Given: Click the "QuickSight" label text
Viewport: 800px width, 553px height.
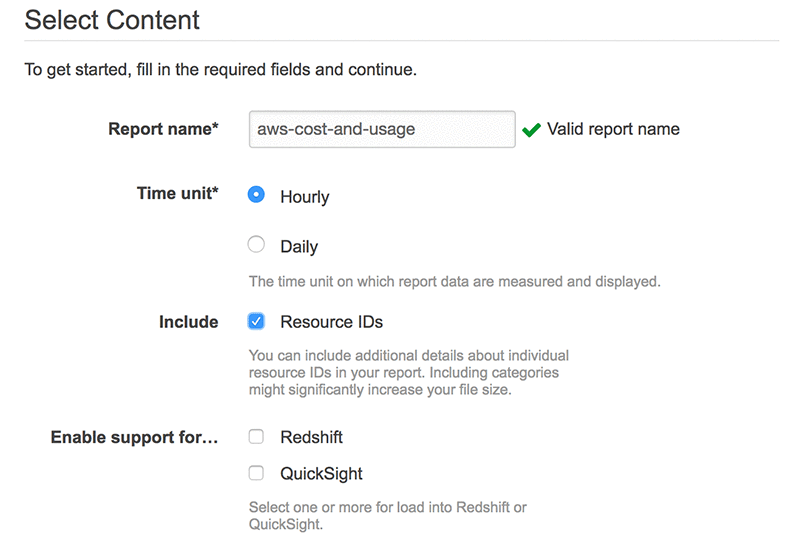Looking at the screenshot, I should (321, 474).
